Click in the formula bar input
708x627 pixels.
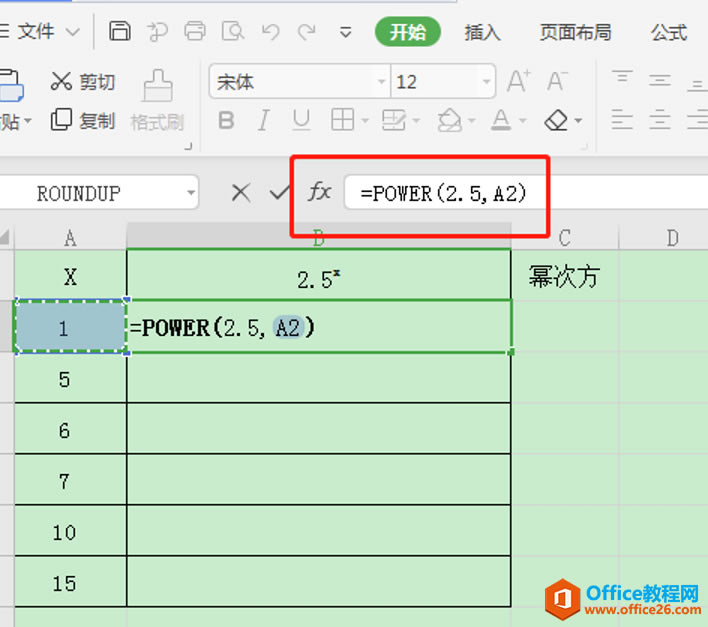(526, 192)
